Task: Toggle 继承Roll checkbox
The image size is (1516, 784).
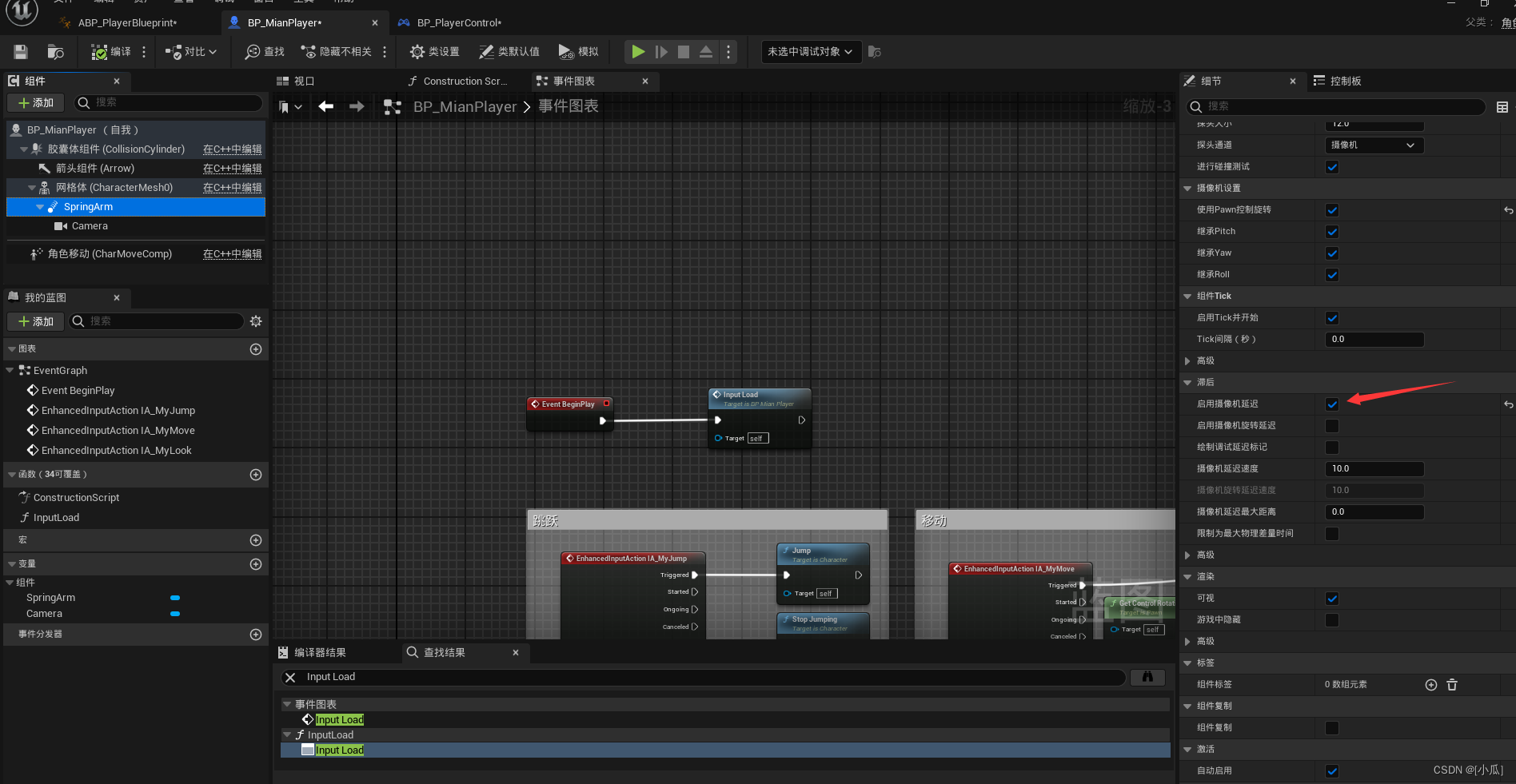Action: pos(1332,275)
